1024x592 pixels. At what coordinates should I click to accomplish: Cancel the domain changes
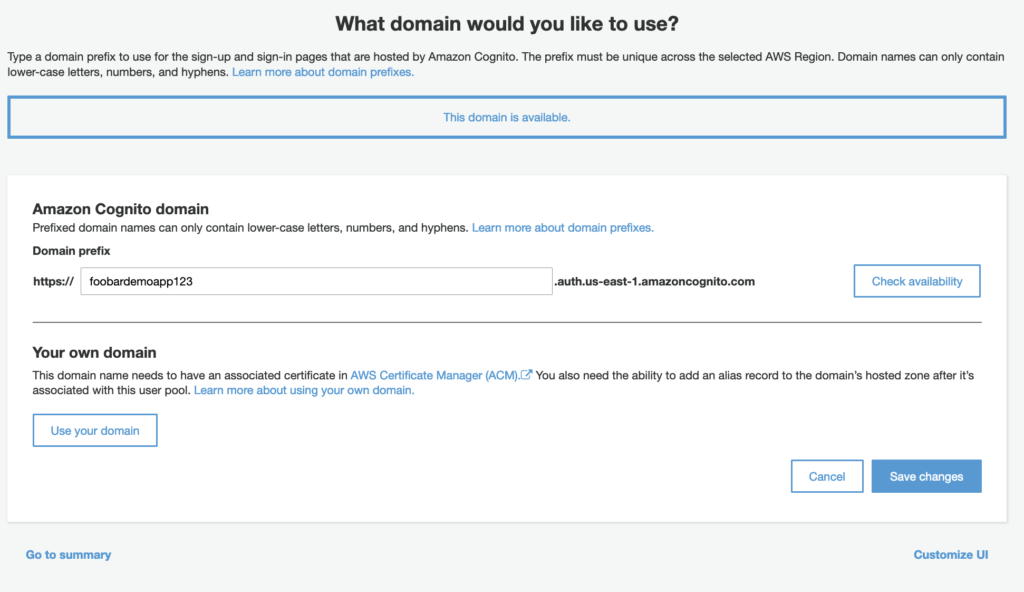(x=826, y=476)
